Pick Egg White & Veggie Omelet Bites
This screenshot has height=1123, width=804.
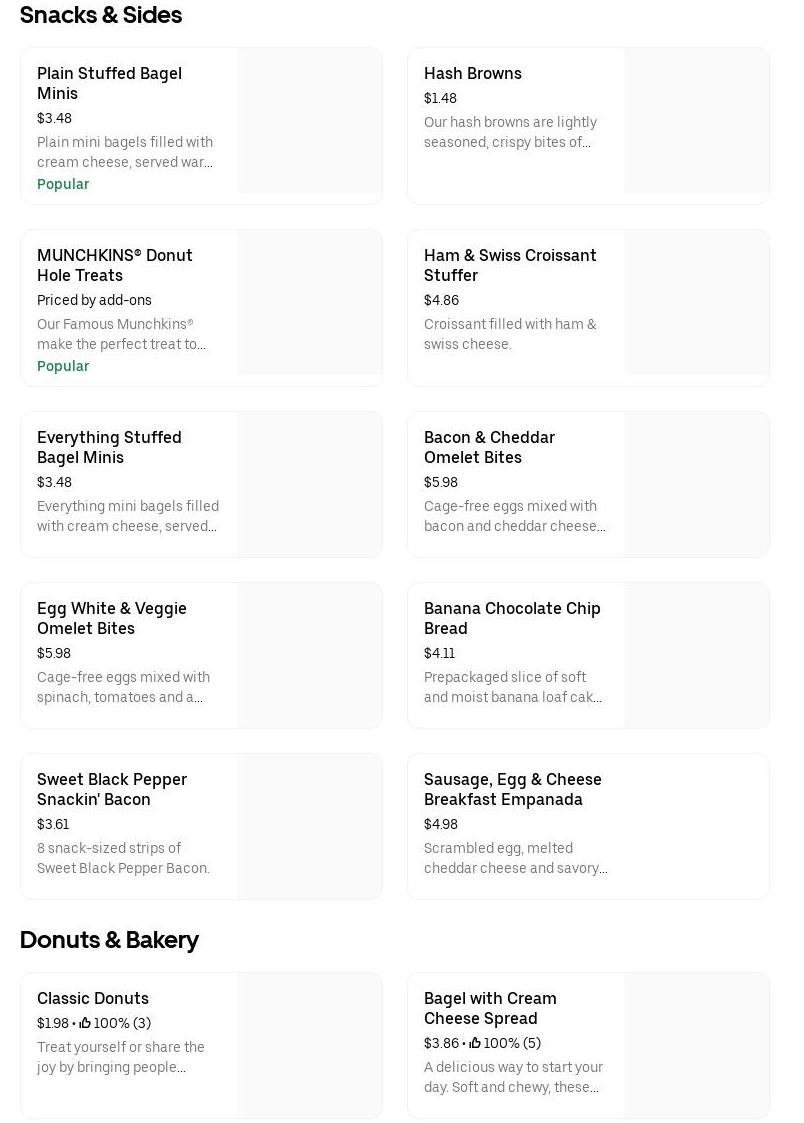[111, 618]
